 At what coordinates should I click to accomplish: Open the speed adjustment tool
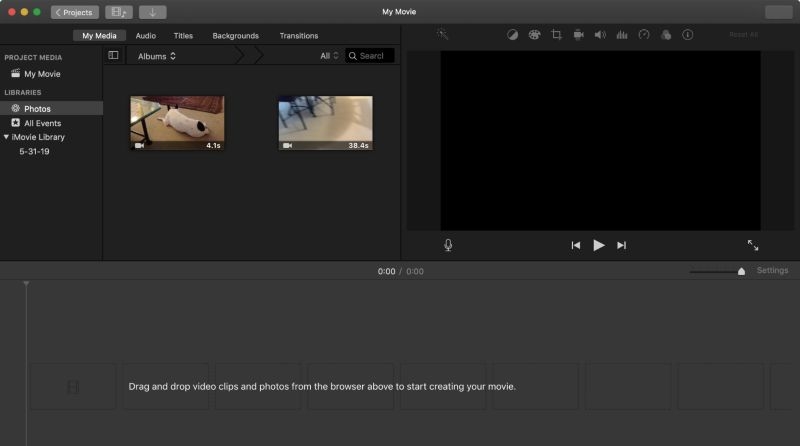click(x=644, y=35)
